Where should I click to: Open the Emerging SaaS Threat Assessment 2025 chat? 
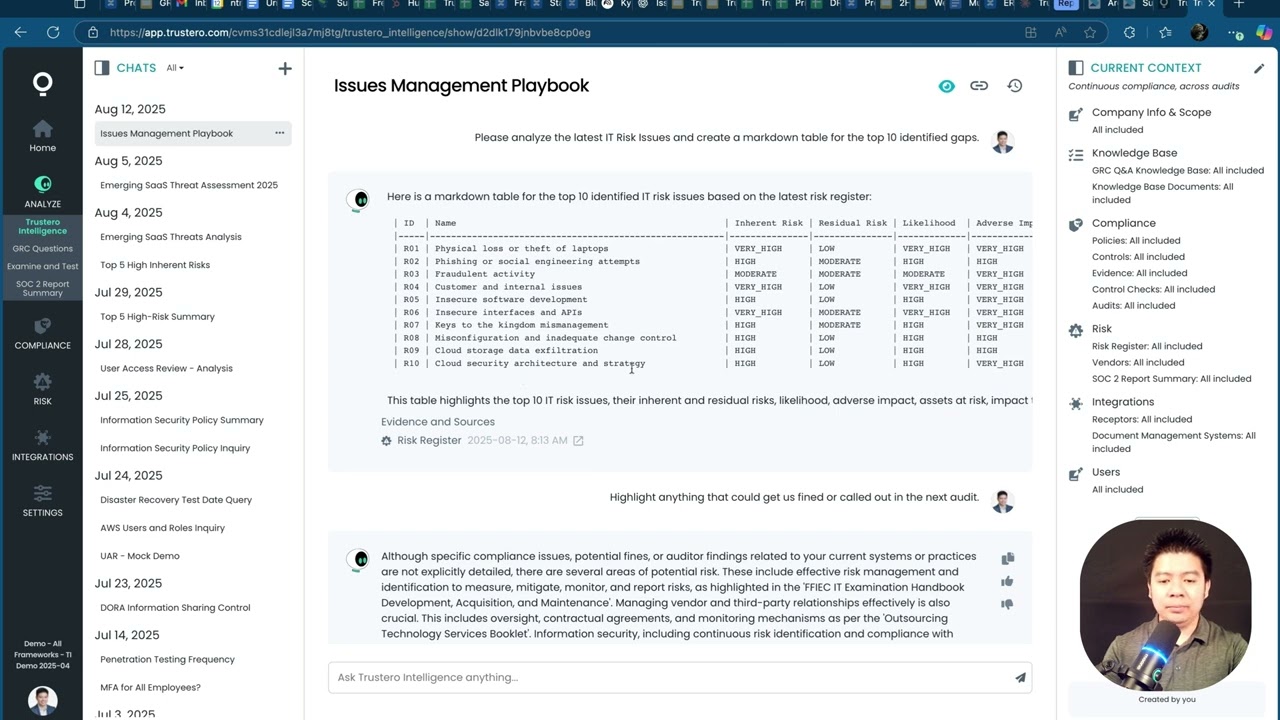pyautogui.click(x=189, y=185)
